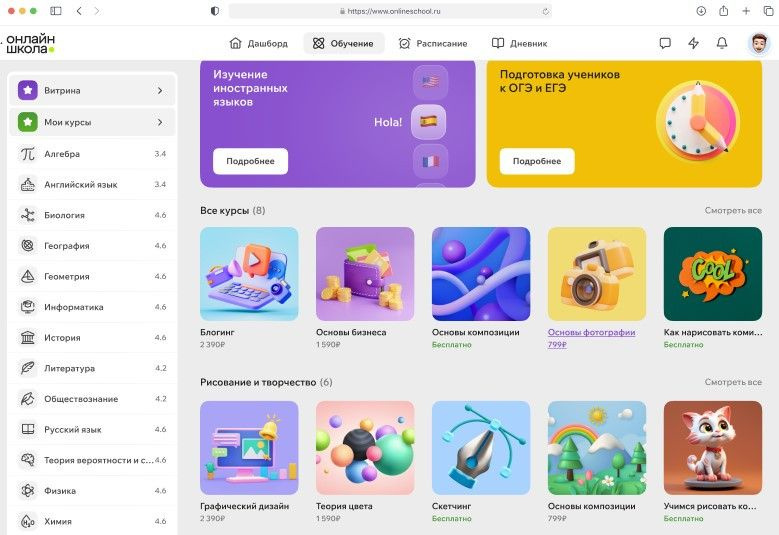This screenshot has width=779, height=535.
Task: Select the Spanish flag language option
Action: [429, 121]
